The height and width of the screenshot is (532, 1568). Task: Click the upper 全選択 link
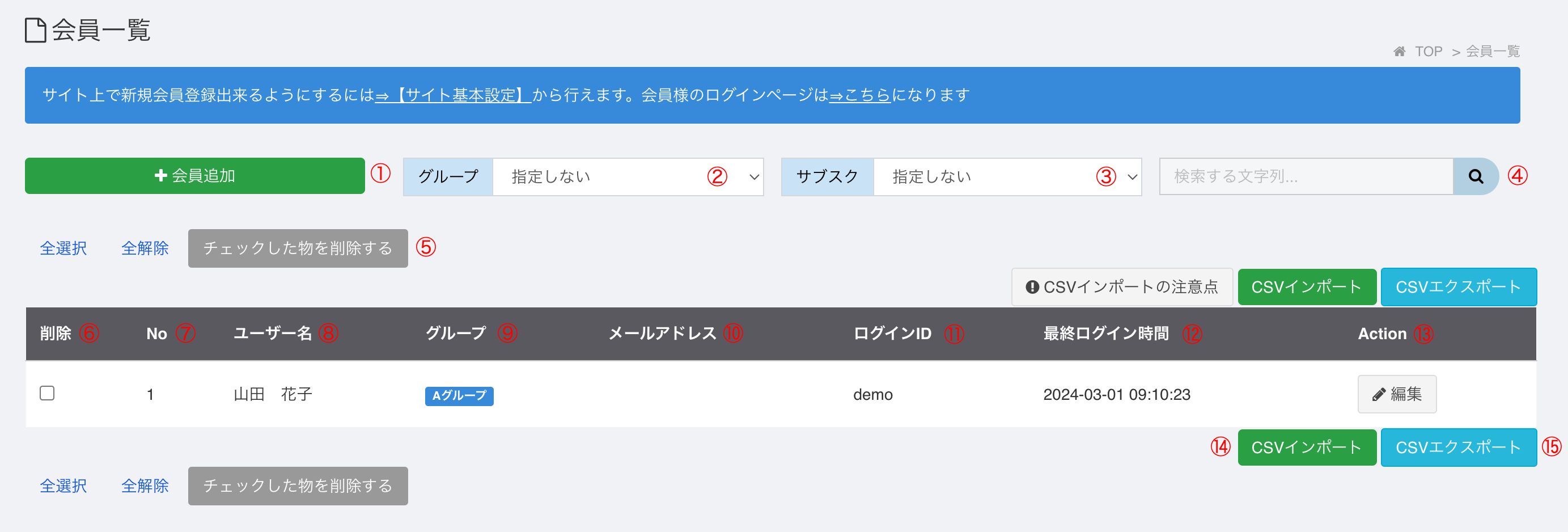[63, 248]
